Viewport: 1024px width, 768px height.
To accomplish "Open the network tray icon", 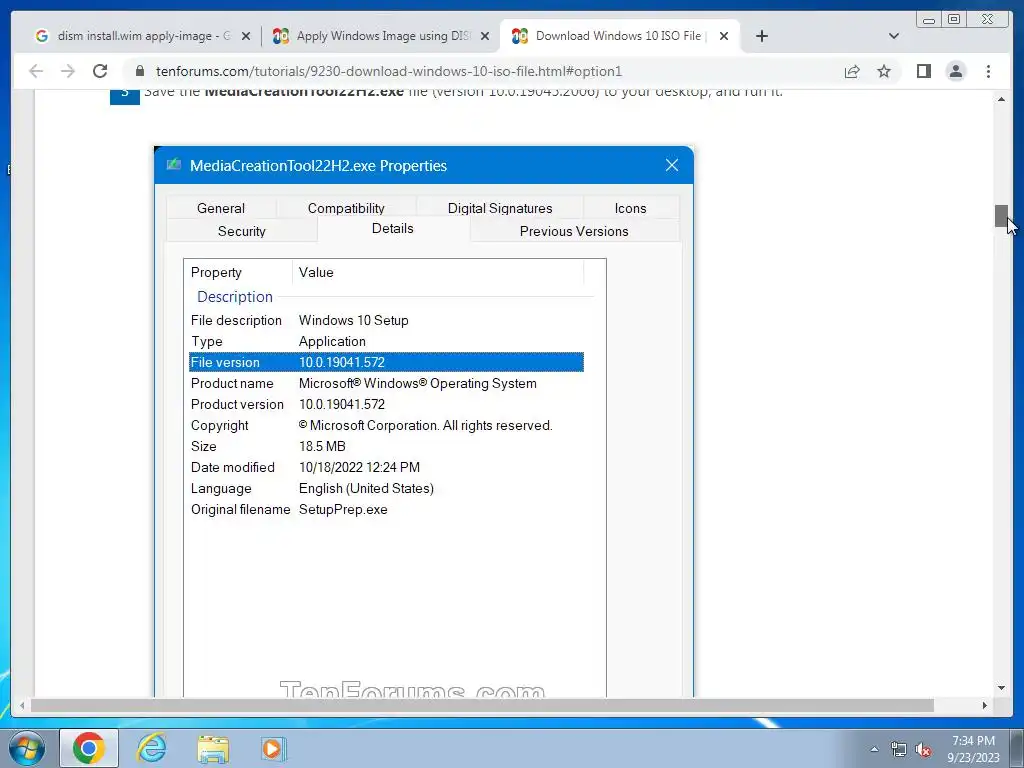I will click(x=899, y=750).
